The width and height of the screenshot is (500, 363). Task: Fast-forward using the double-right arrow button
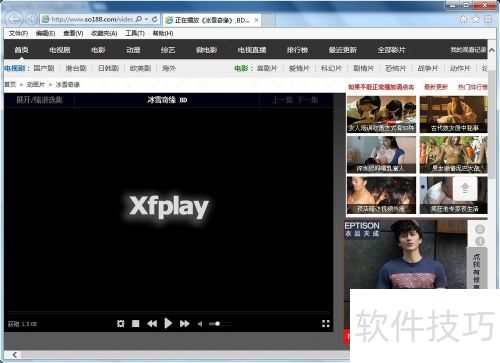(x=184, y=323)
